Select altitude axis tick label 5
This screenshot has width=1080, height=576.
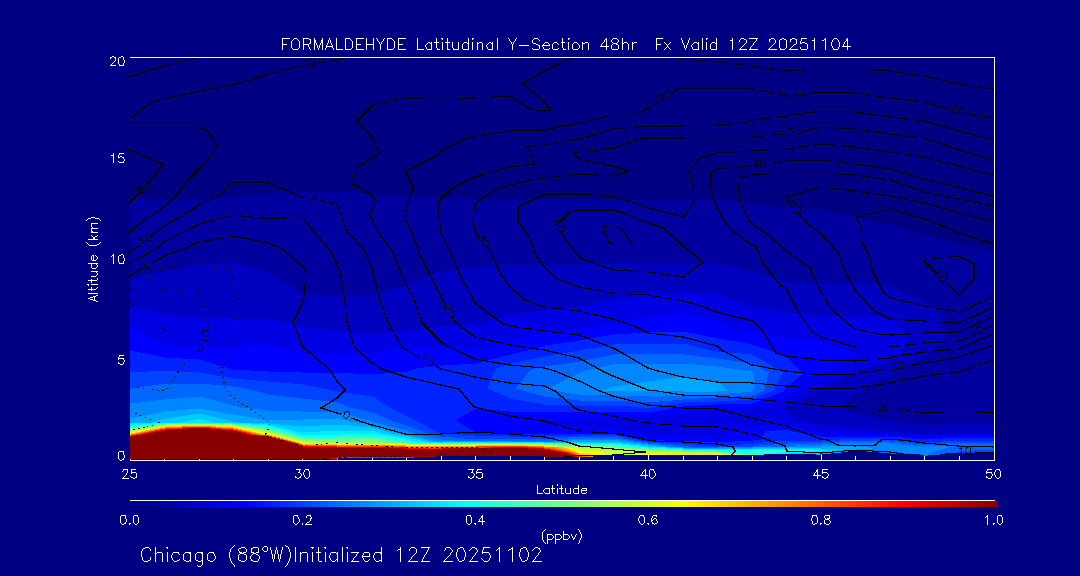(x=121, y=360)
